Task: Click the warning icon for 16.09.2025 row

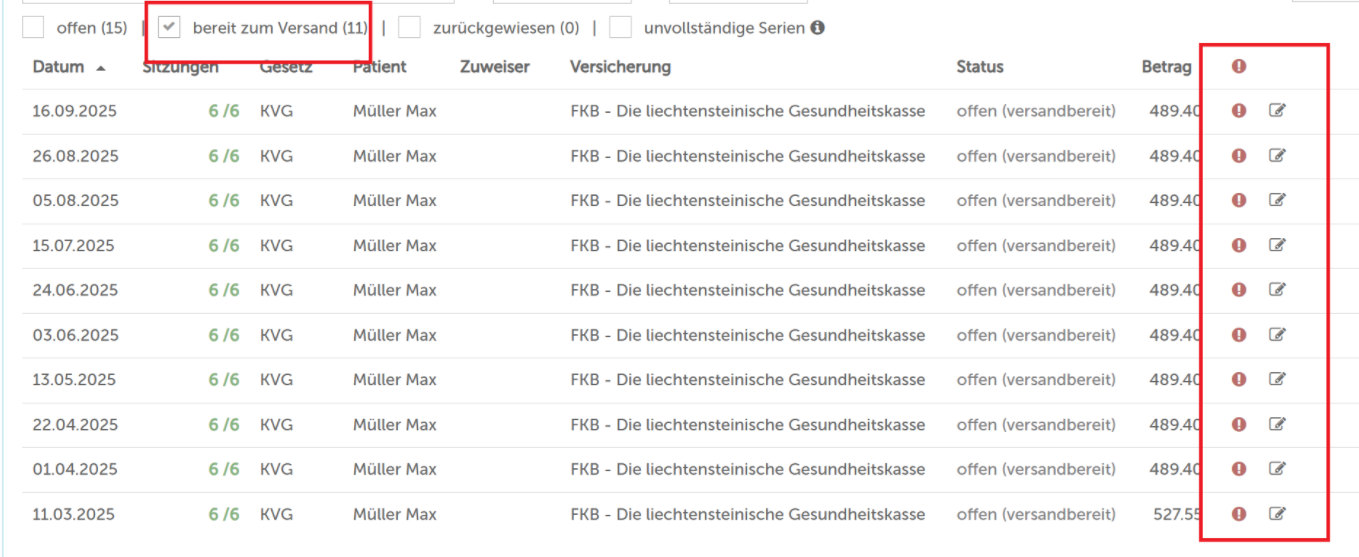Action: coord(1239,111)
